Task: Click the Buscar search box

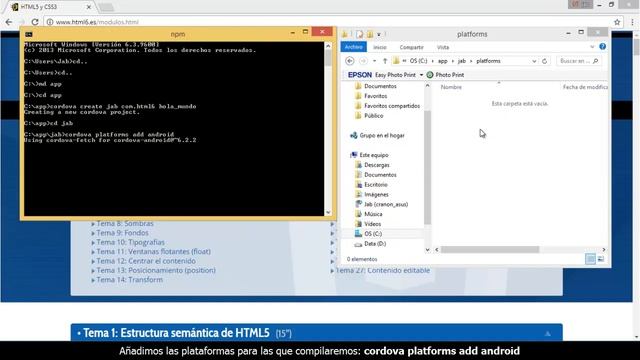Action: tap(579, 61)
